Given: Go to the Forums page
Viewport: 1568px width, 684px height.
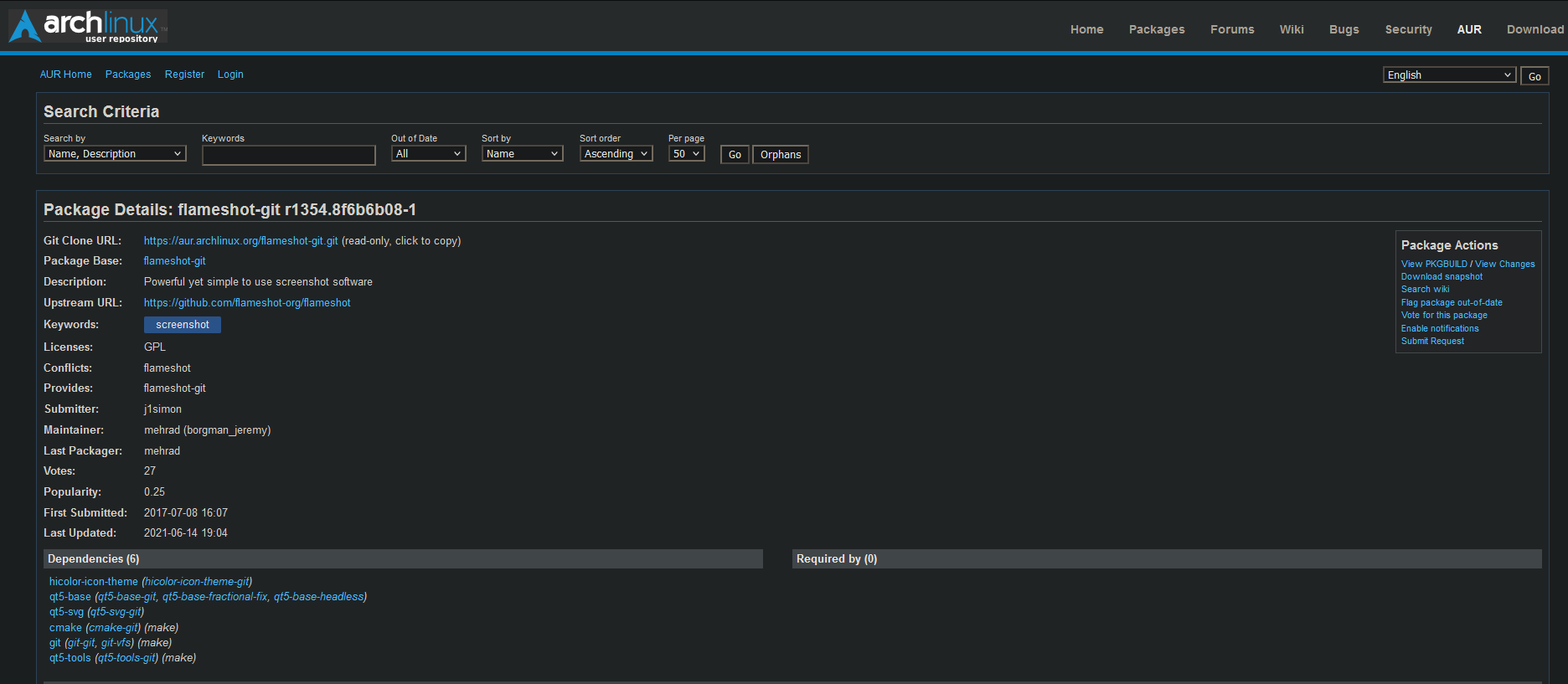Looking at the screenshot, I should point(1232,29).
